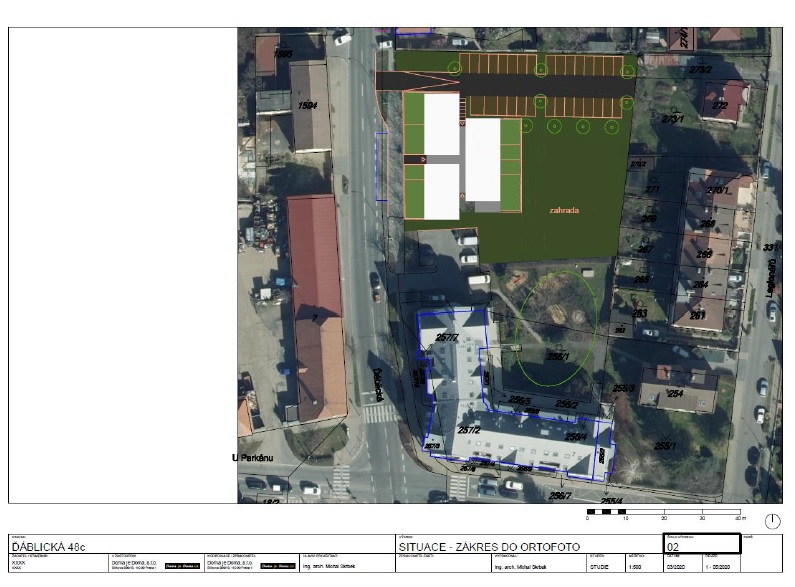The image size is (795, 587).
Task: Click parcel label 256/7
Action: [560, 496]
